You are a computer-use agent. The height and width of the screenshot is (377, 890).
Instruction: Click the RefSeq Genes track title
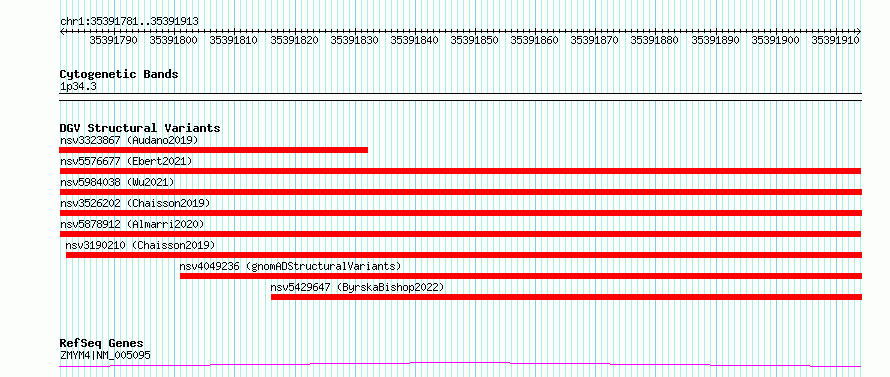(102, 344)
